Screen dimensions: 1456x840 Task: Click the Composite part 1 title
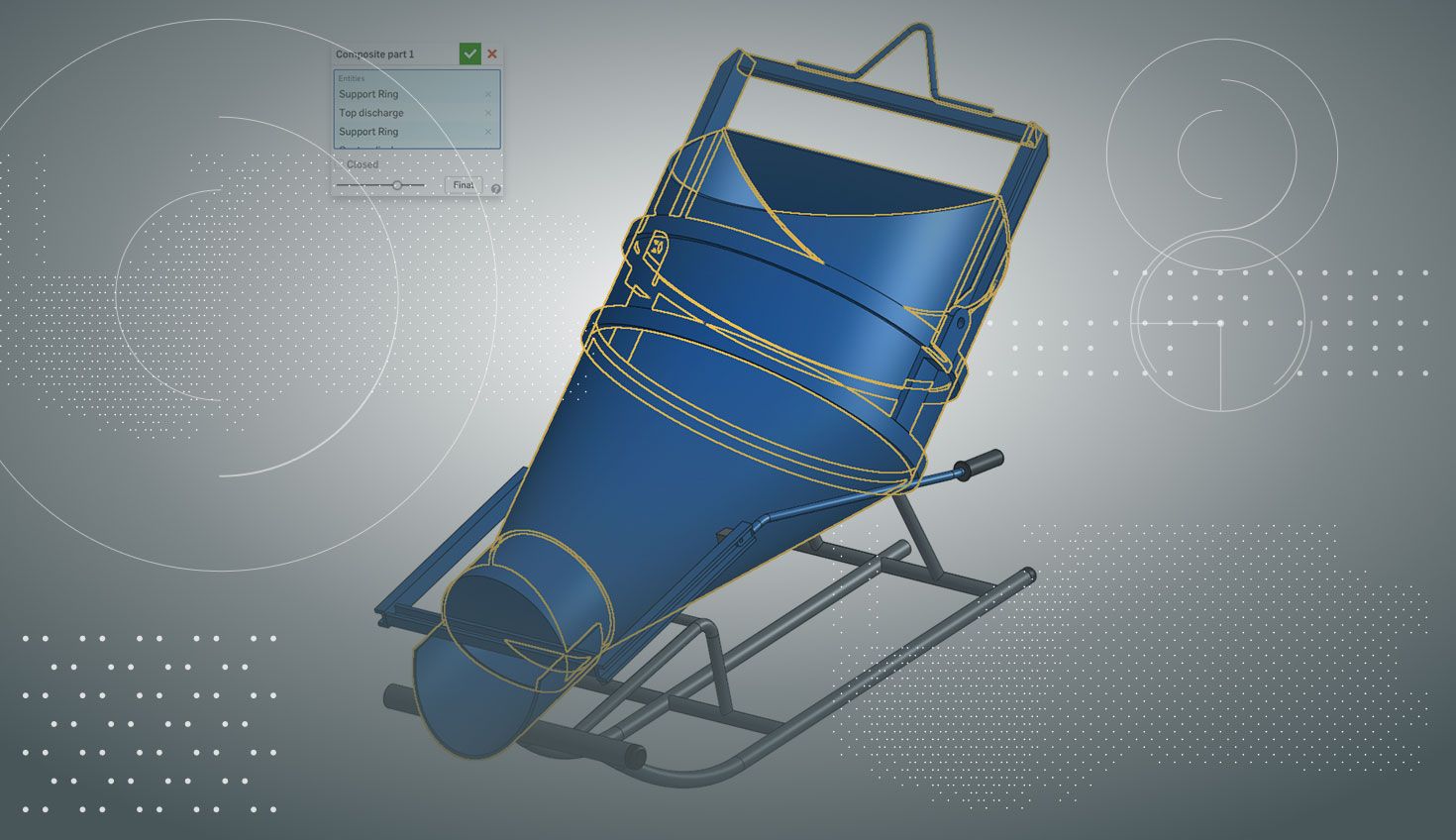375,54
